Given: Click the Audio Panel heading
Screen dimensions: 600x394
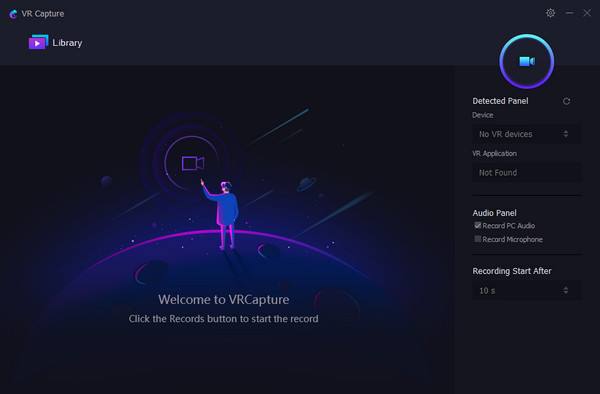Looking at the screenshot, I should pos(494,213).
